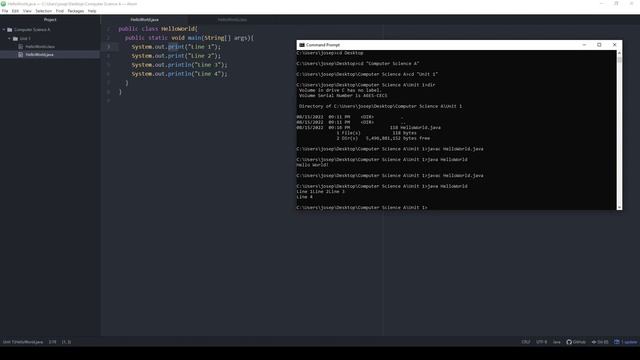Click the CRLF line ending selector
The width and height of the screenshot is (640, 360).
pyautogui.click(x=526, y=342)
